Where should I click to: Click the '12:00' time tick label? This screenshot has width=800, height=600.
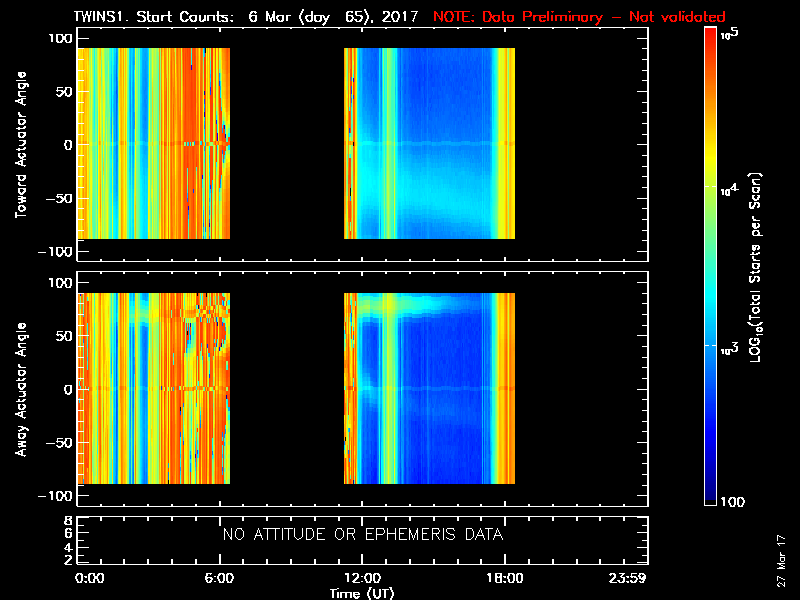coord(362,578)
